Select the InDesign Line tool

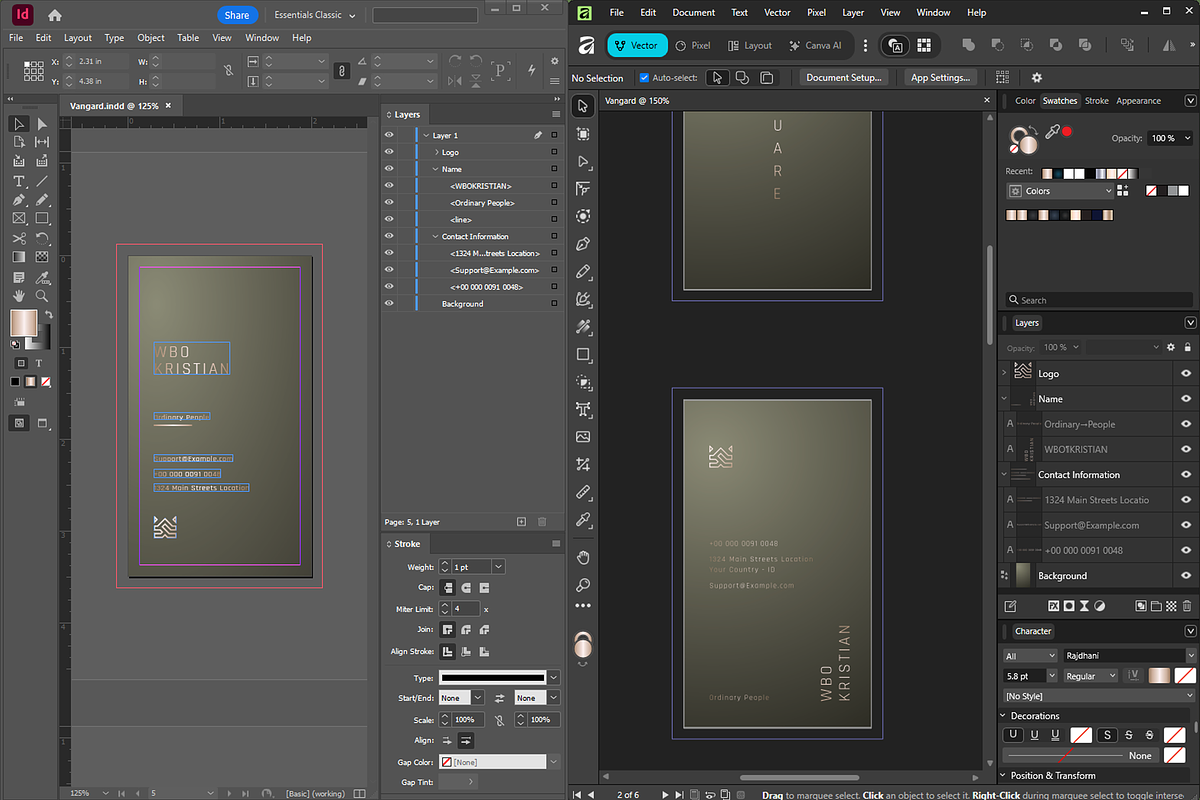pos(42,181)
